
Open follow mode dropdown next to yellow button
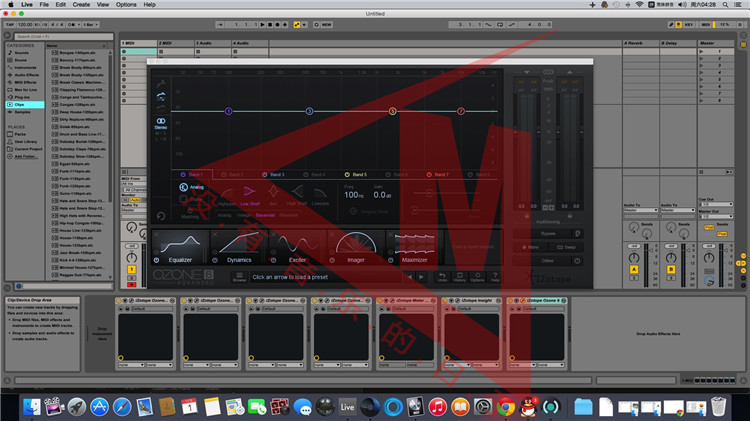pyautogui.click(x=304, y=24)
